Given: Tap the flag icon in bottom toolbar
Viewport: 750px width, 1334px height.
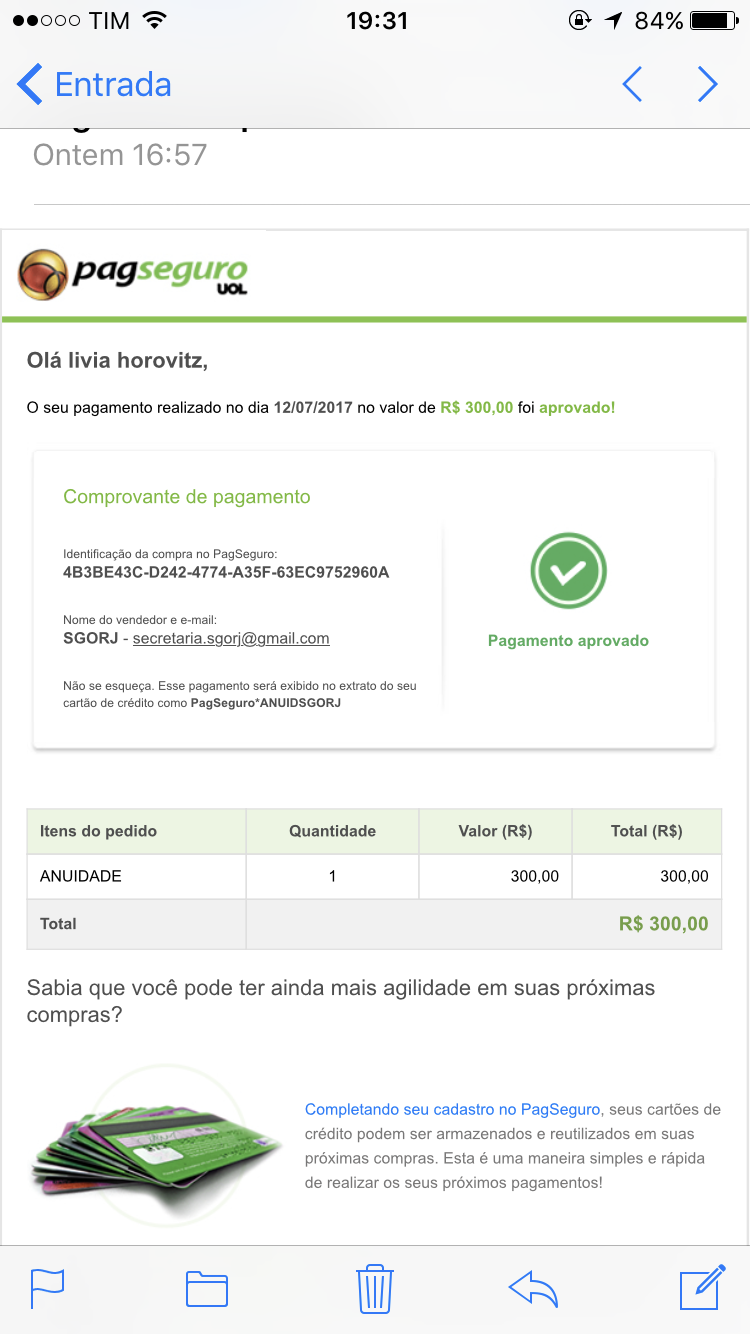Looking at the screenshot, I should click(x=47, y=1287).
